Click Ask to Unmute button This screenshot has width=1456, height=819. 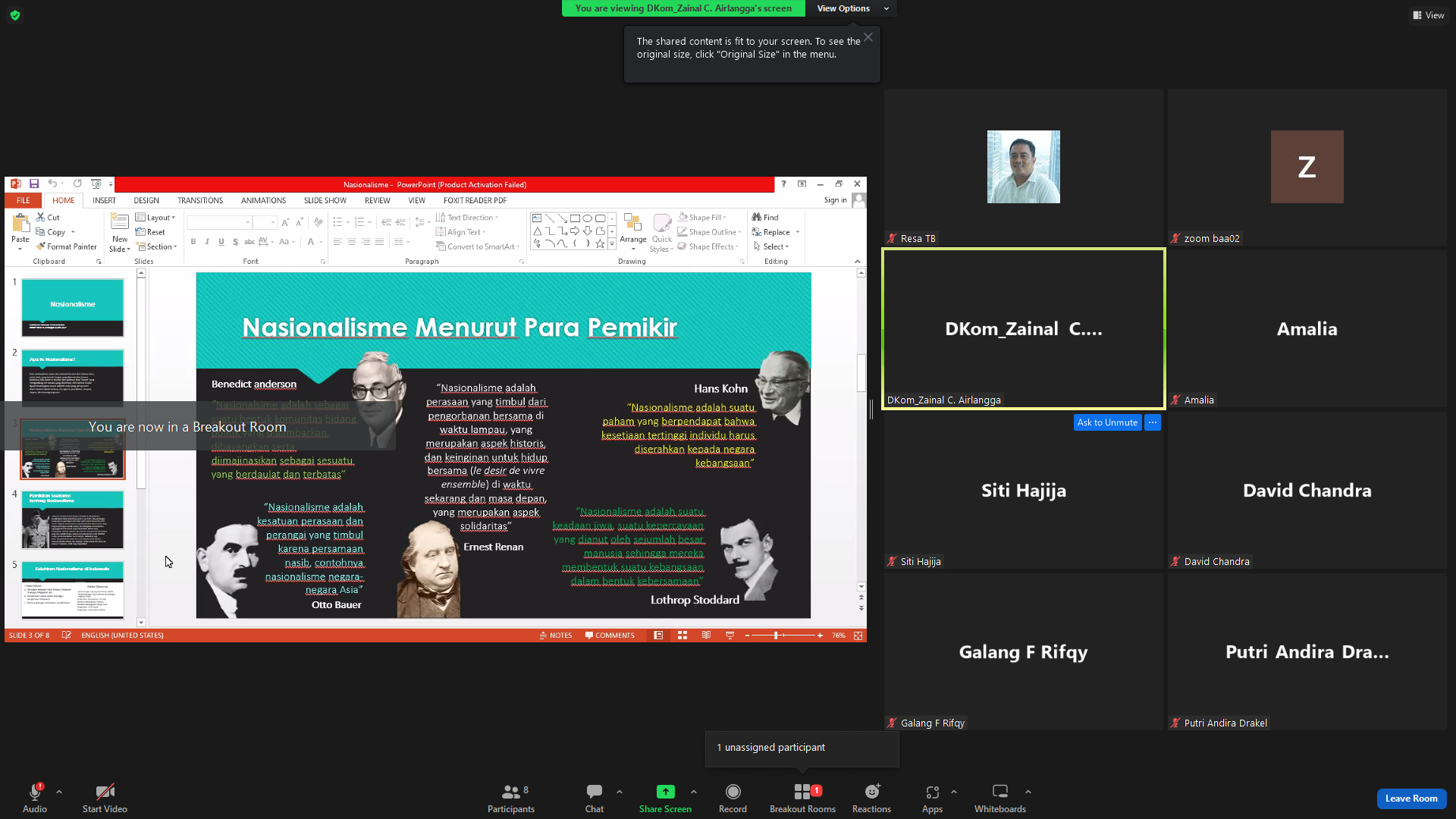pyautogui.click(x=1107, y=422)
